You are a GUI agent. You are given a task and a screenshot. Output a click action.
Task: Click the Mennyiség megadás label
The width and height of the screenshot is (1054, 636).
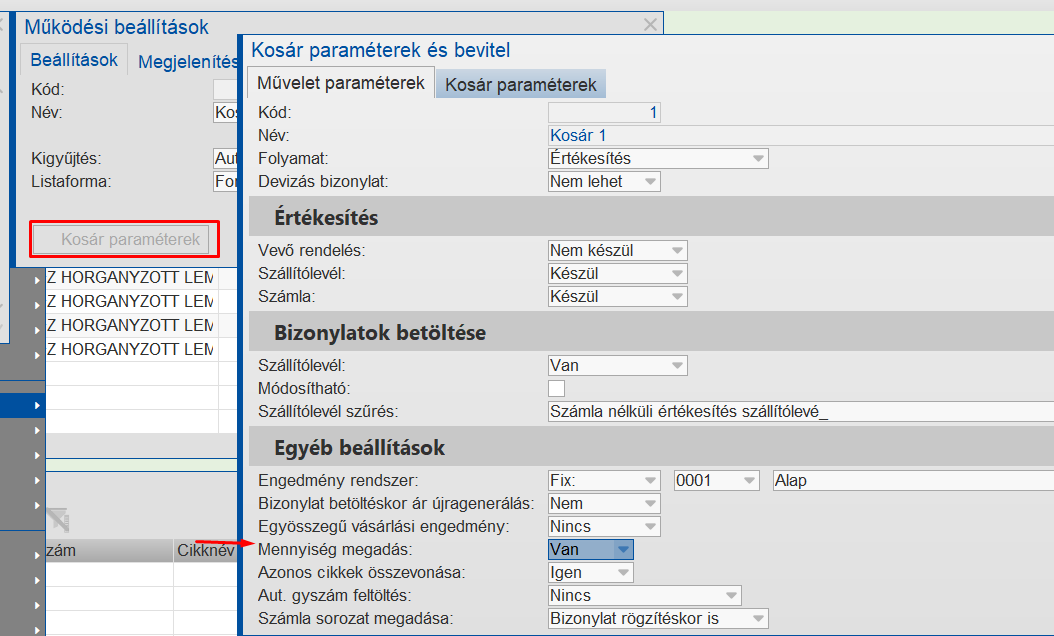point(335,549)
